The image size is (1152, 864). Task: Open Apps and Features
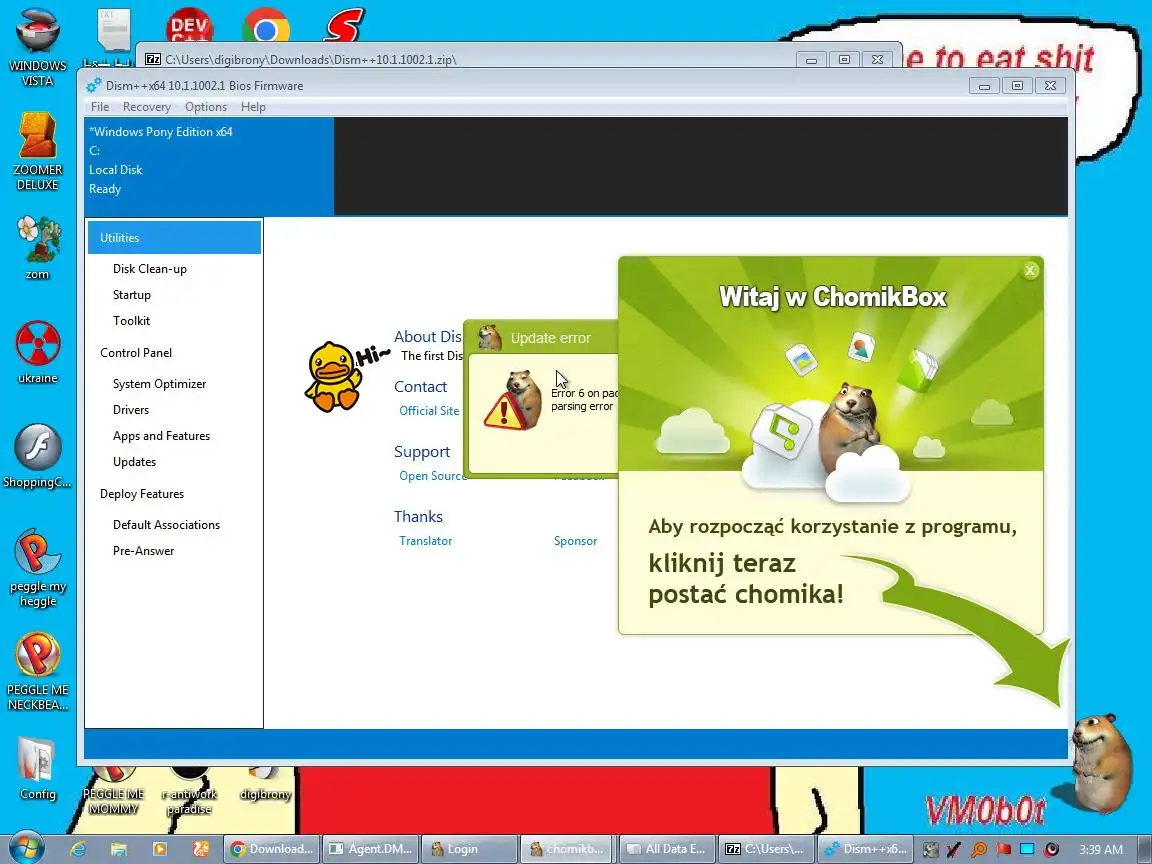tap(161, 436)
